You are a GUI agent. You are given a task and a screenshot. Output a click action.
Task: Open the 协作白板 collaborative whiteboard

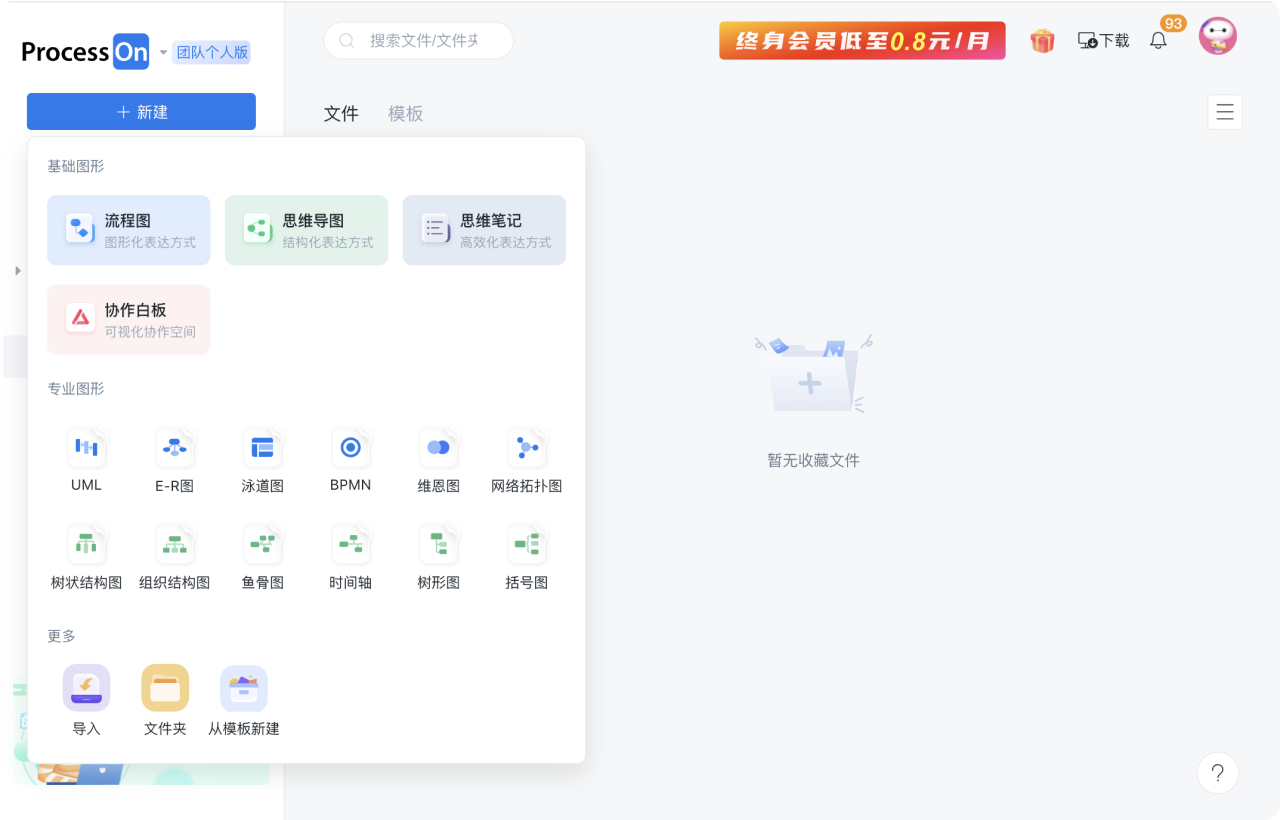click(x=128, y=319)
